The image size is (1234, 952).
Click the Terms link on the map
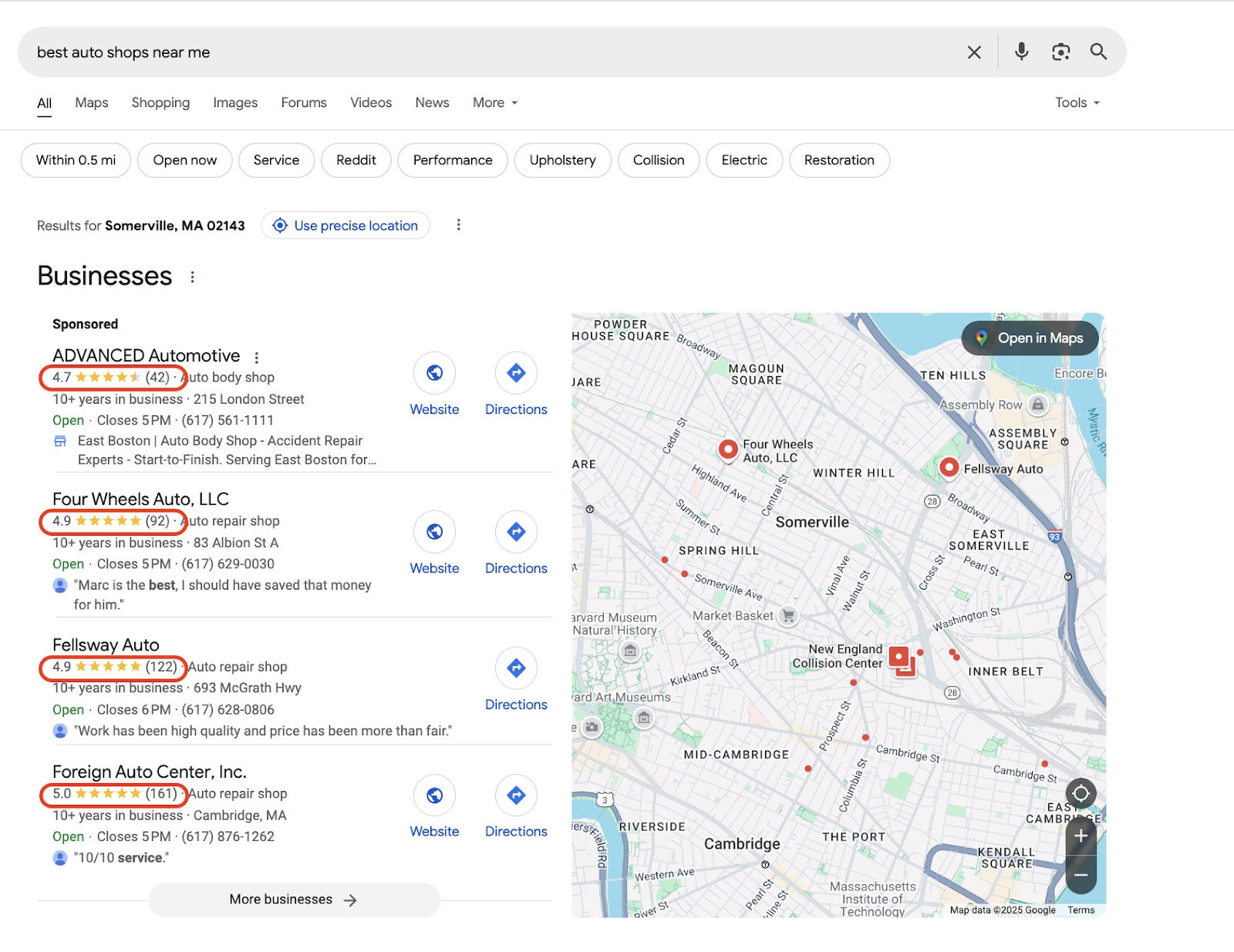1081,910
